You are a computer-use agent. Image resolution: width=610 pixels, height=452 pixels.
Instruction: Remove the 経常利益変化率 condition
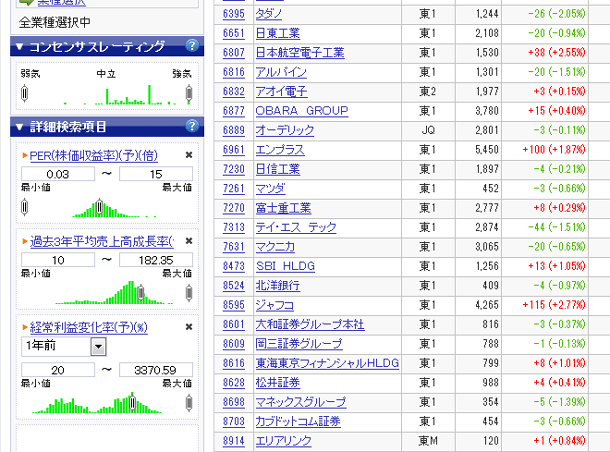click(x=189, y=327)
